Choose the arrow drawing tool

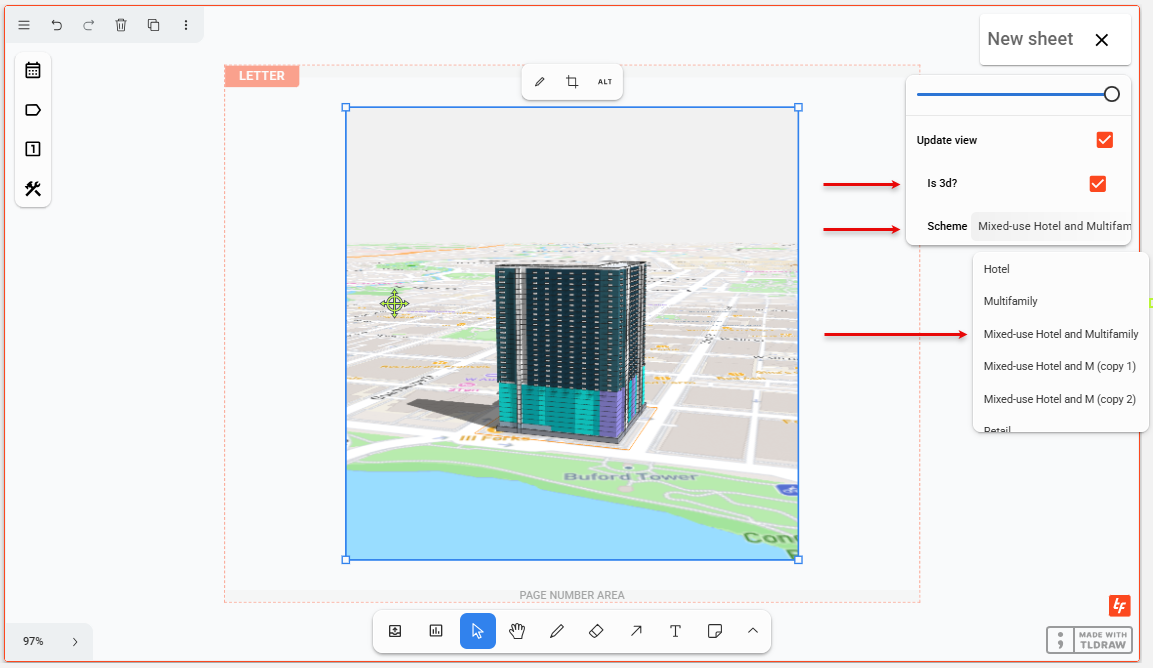point(636,631)
